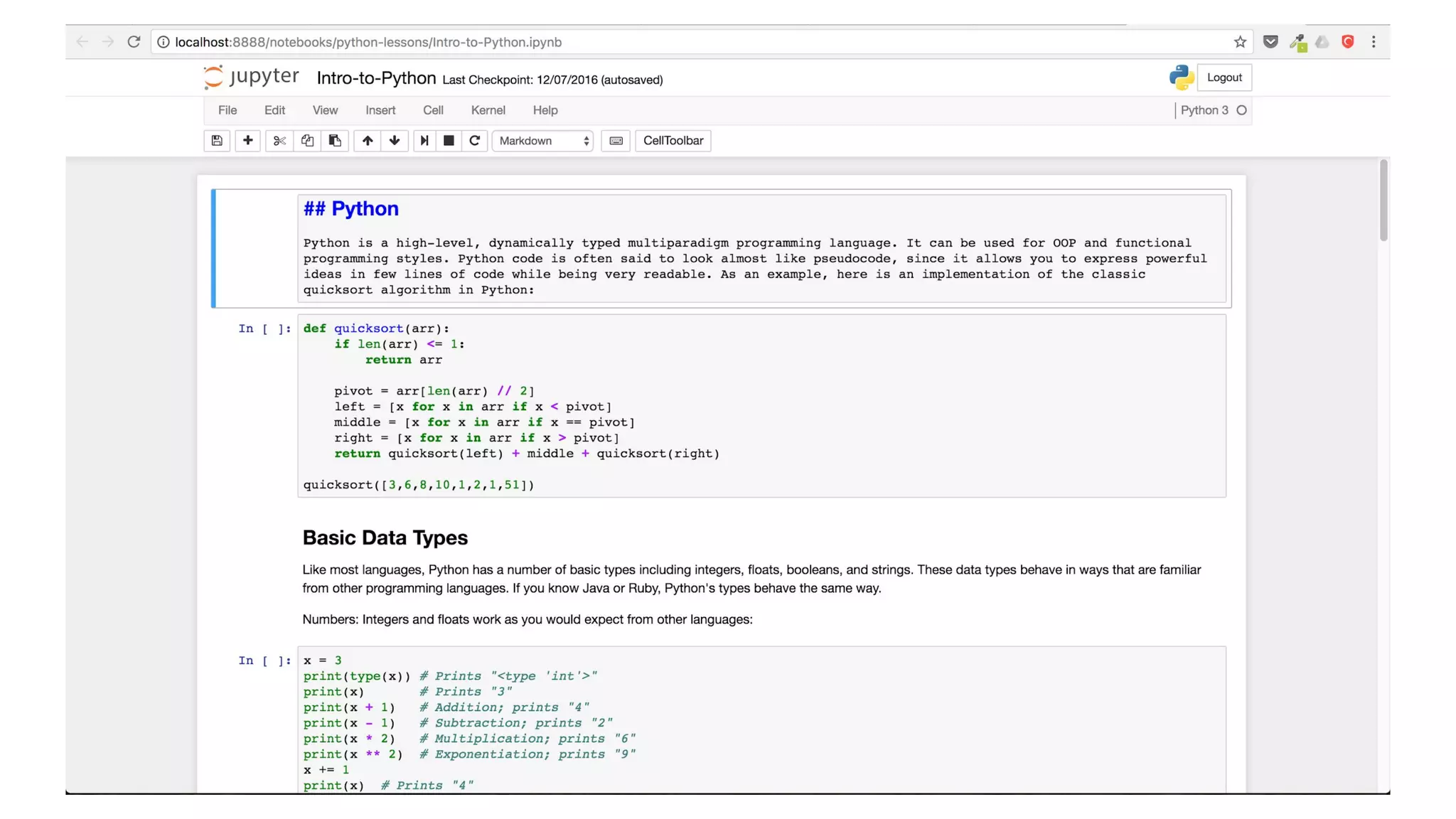This screenshot has width=1456, height=819.
Task: Insert a new cell below with the plus icon
Action: pyautogui.click(x=247, y=141)
